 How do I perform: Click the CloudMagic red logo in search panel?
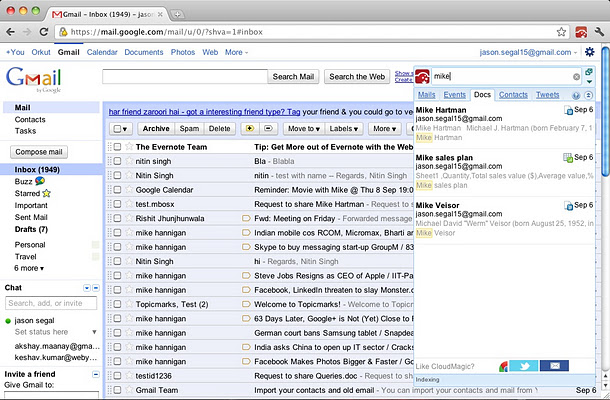coord(422,76)
